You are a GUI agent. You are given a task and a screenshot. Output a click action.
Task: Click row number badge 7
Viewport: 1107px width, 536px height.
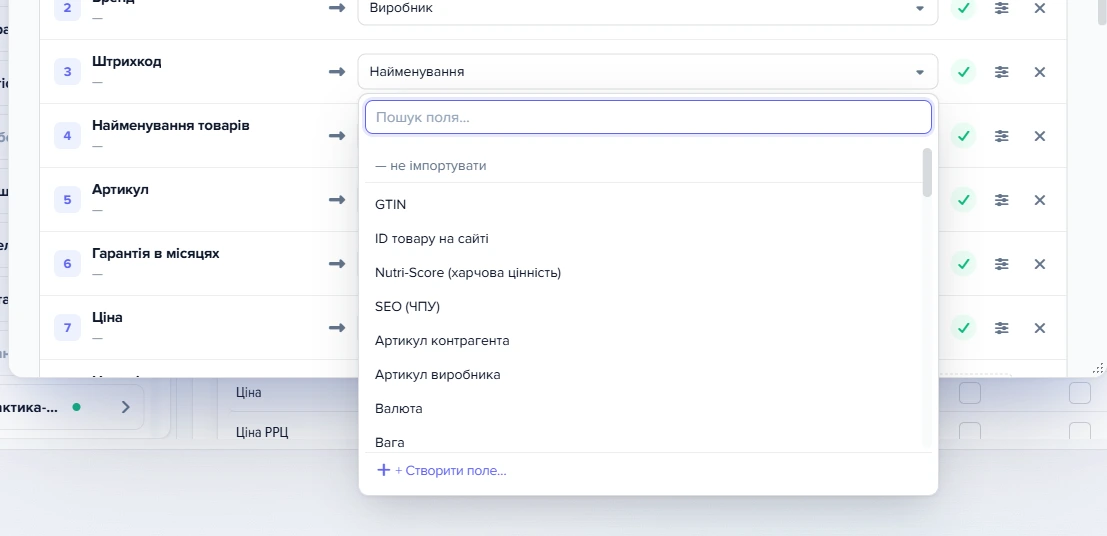68,328
